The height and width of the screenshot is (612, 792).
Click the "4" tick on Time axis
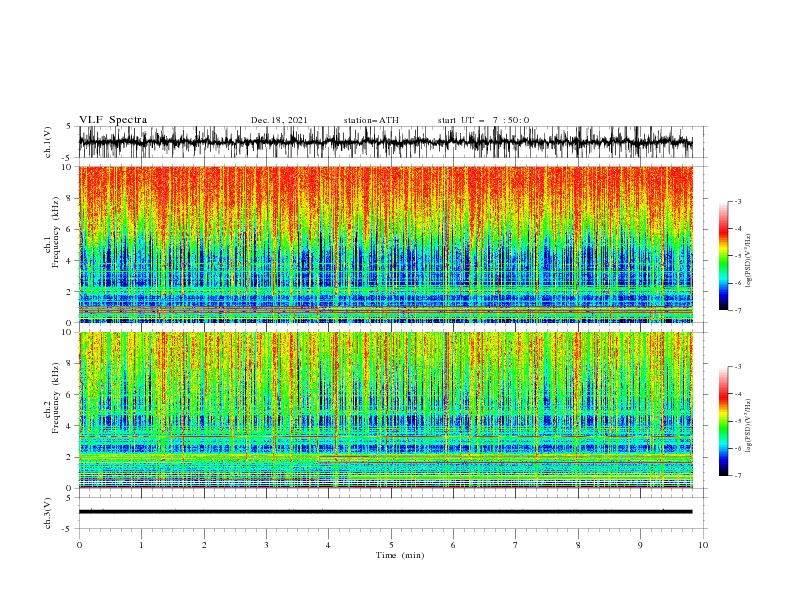[328, 545]
